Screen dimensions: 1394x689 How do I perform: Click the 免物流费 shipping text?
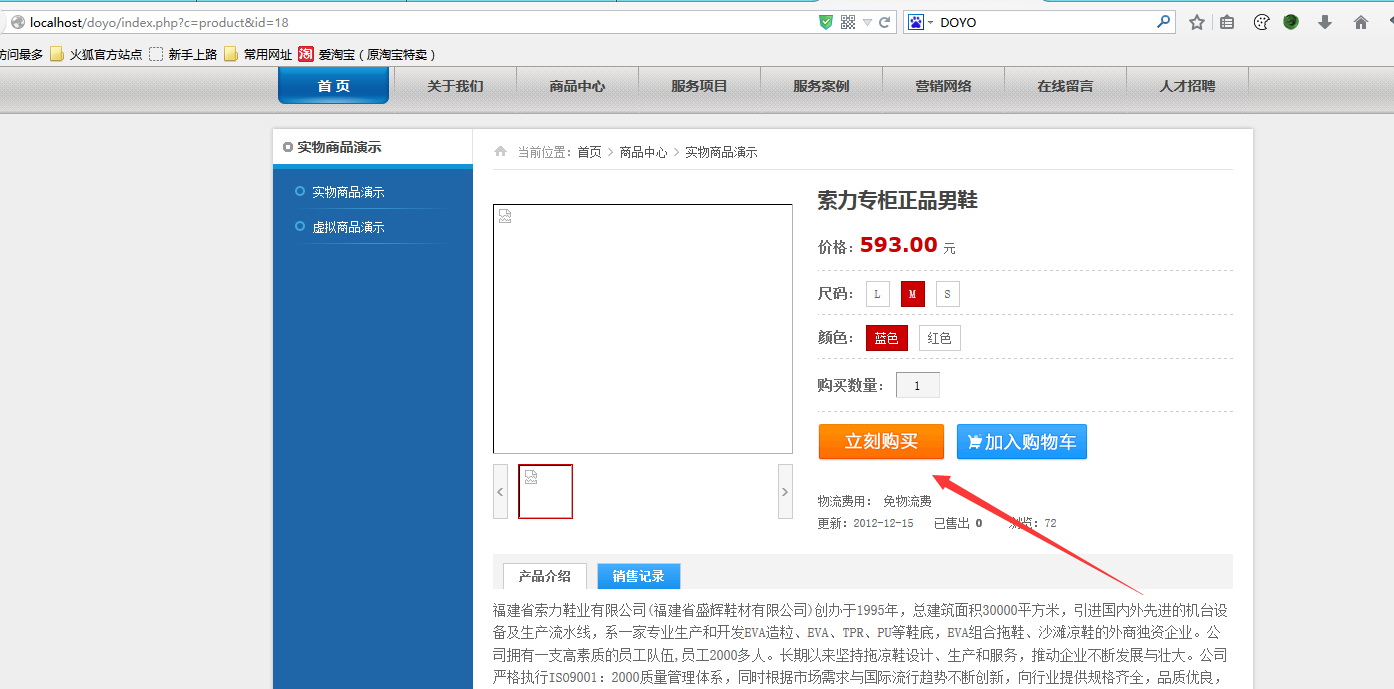tap(907, 501)
